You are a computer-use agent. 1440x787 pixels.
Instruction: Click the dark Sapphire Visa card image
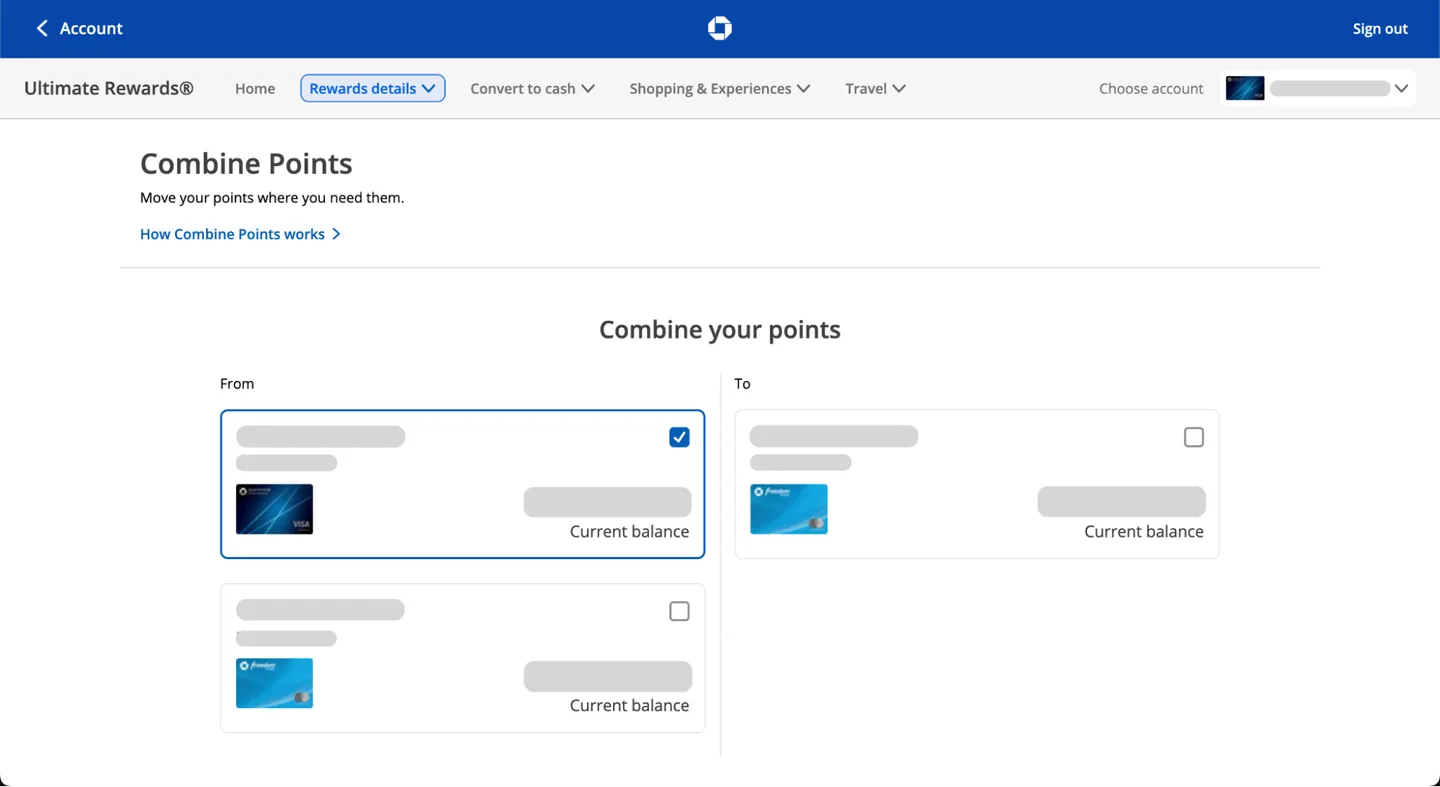pos(274,509)
